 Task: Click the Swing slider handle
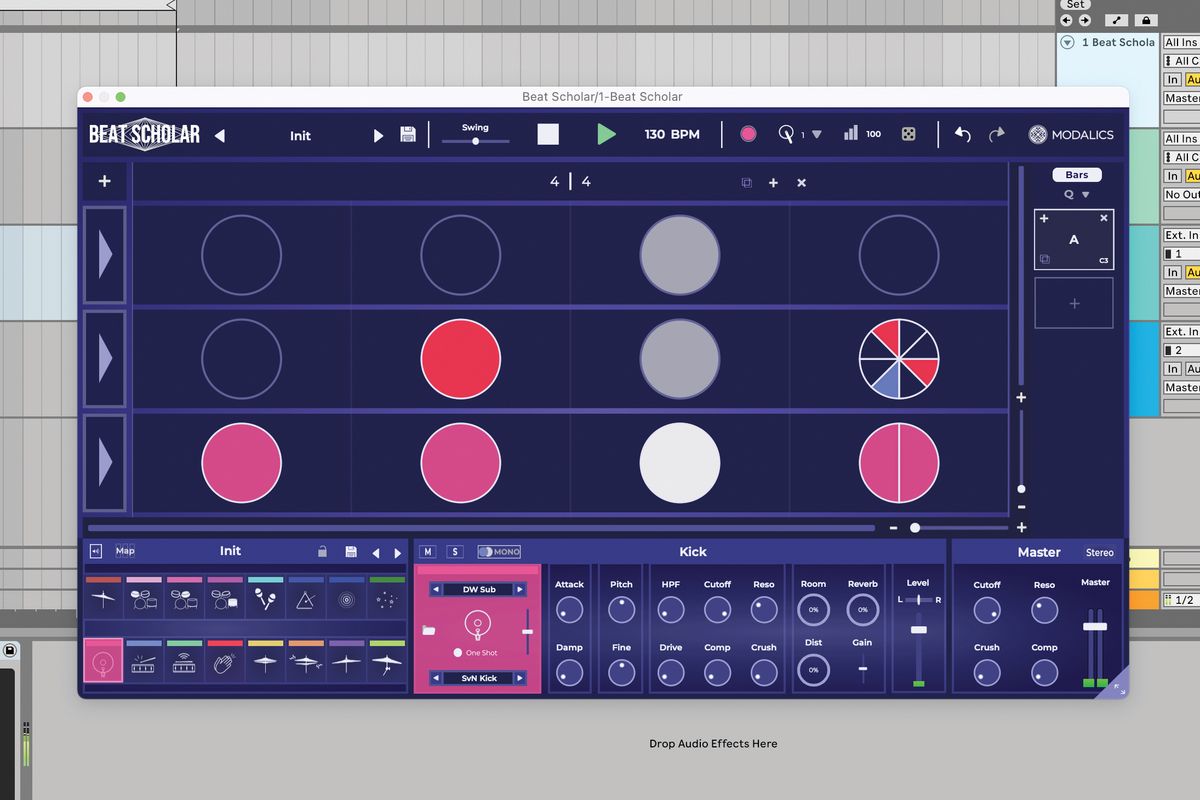[x=475, y=140]
